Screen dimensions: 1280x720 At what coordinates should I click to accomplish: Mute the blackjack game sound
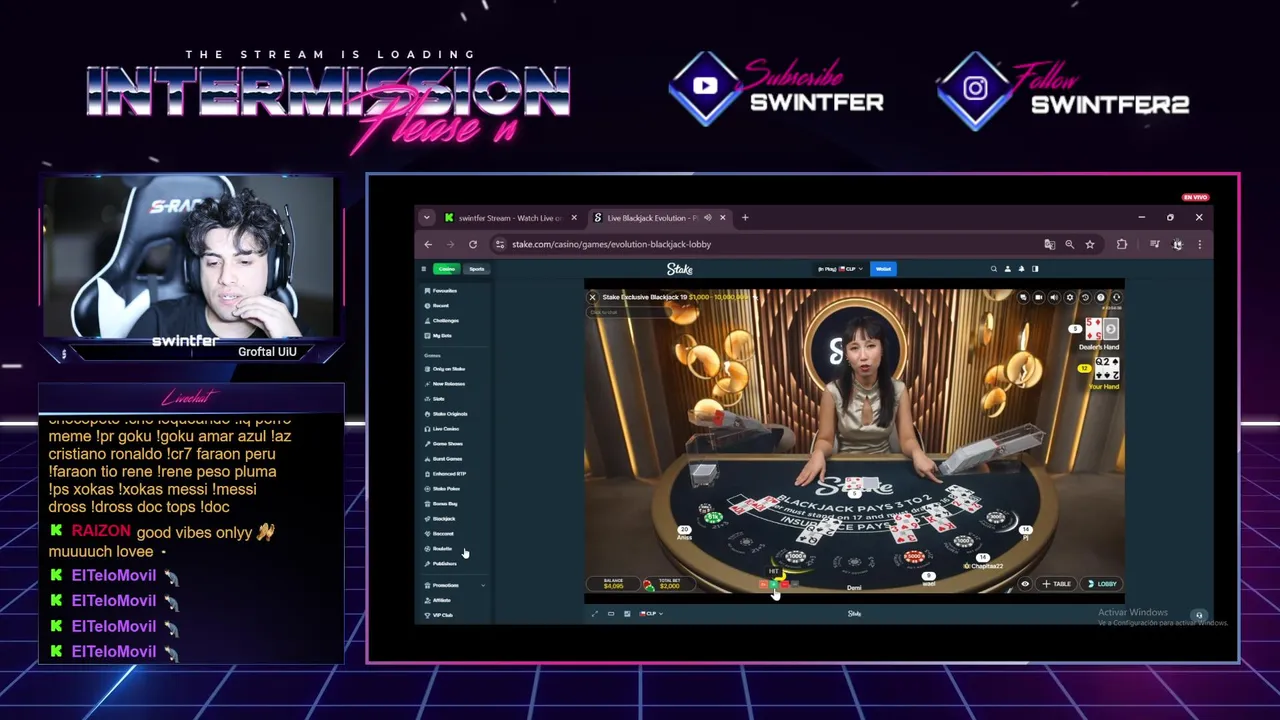point(1054,297)
